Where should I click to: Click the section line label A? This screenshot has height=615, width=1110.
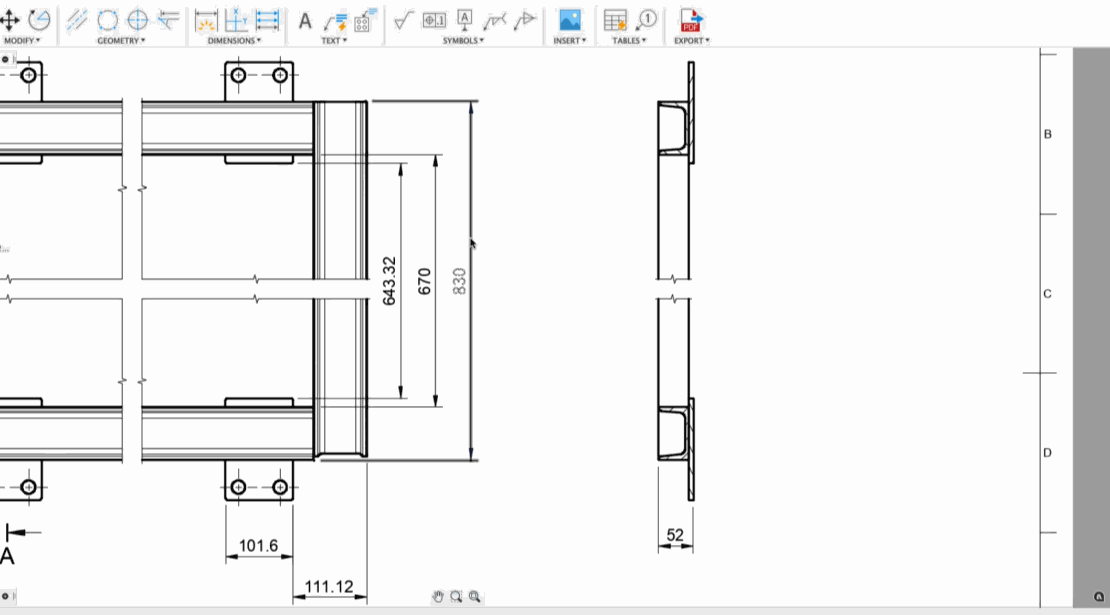click(7, 556)
